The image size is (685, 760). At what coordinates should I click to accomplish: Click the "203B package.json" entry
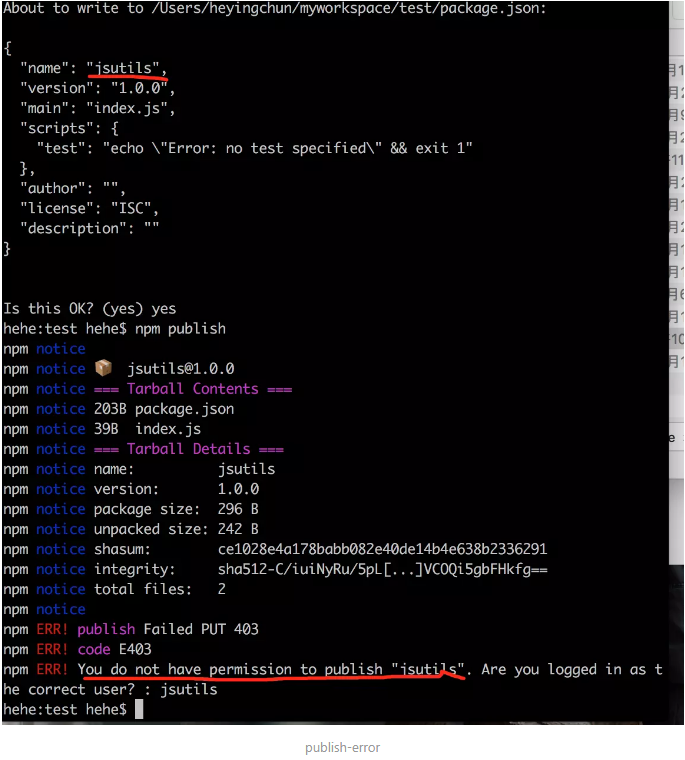click(164, 409)
